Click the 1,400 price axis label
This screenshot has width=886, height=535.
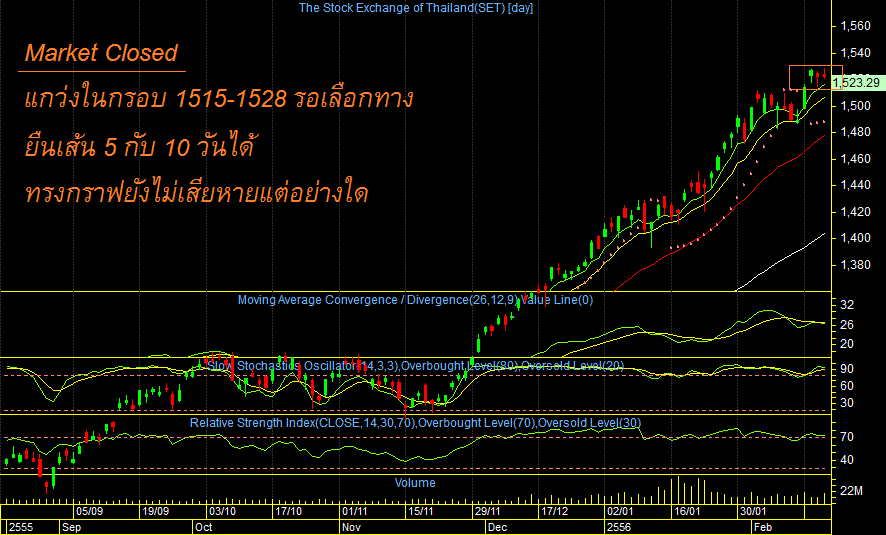click(855, 238)
